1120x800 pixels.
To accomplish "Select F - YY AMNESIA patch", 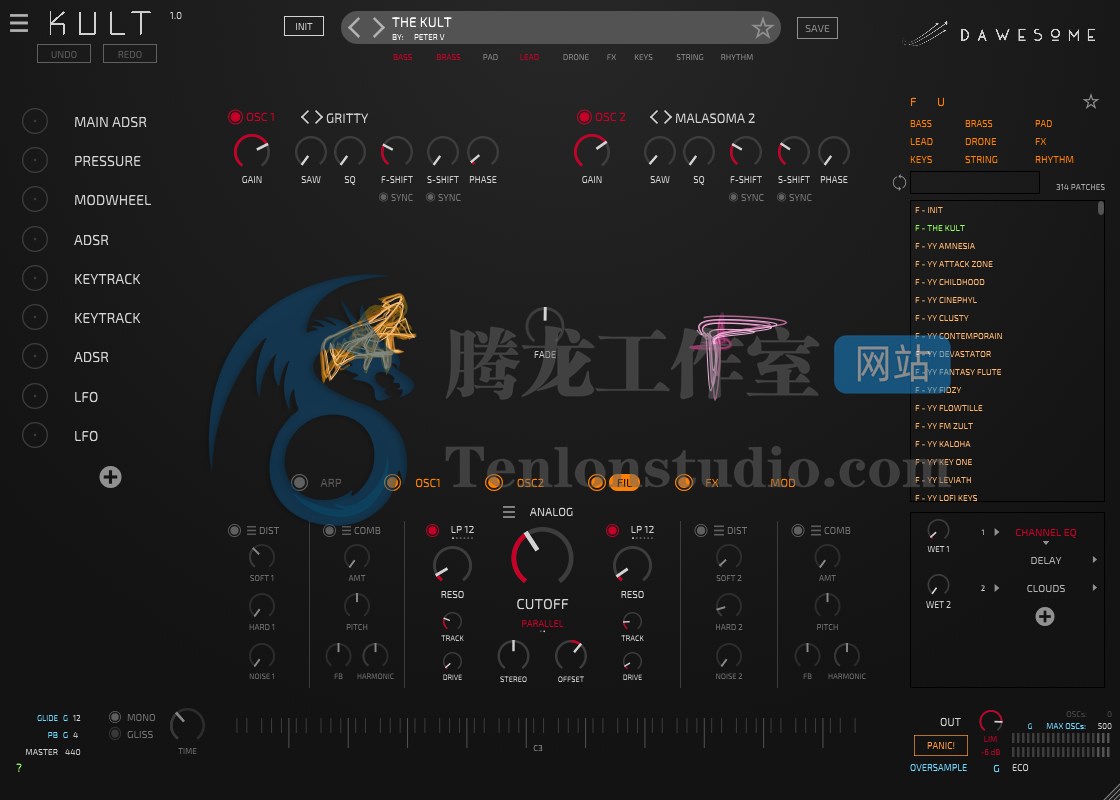I will pyautogui.click(x=1007, y=246).
